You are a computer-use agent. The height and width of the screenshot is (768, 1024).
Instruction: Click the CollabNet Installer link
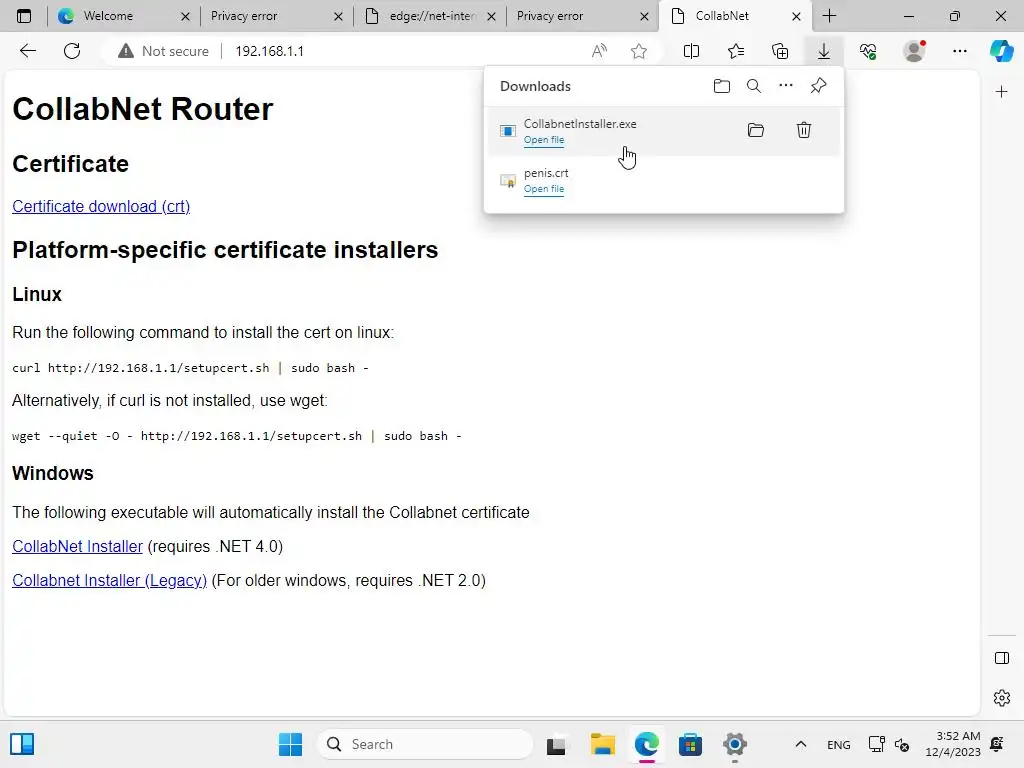point(77,547)
